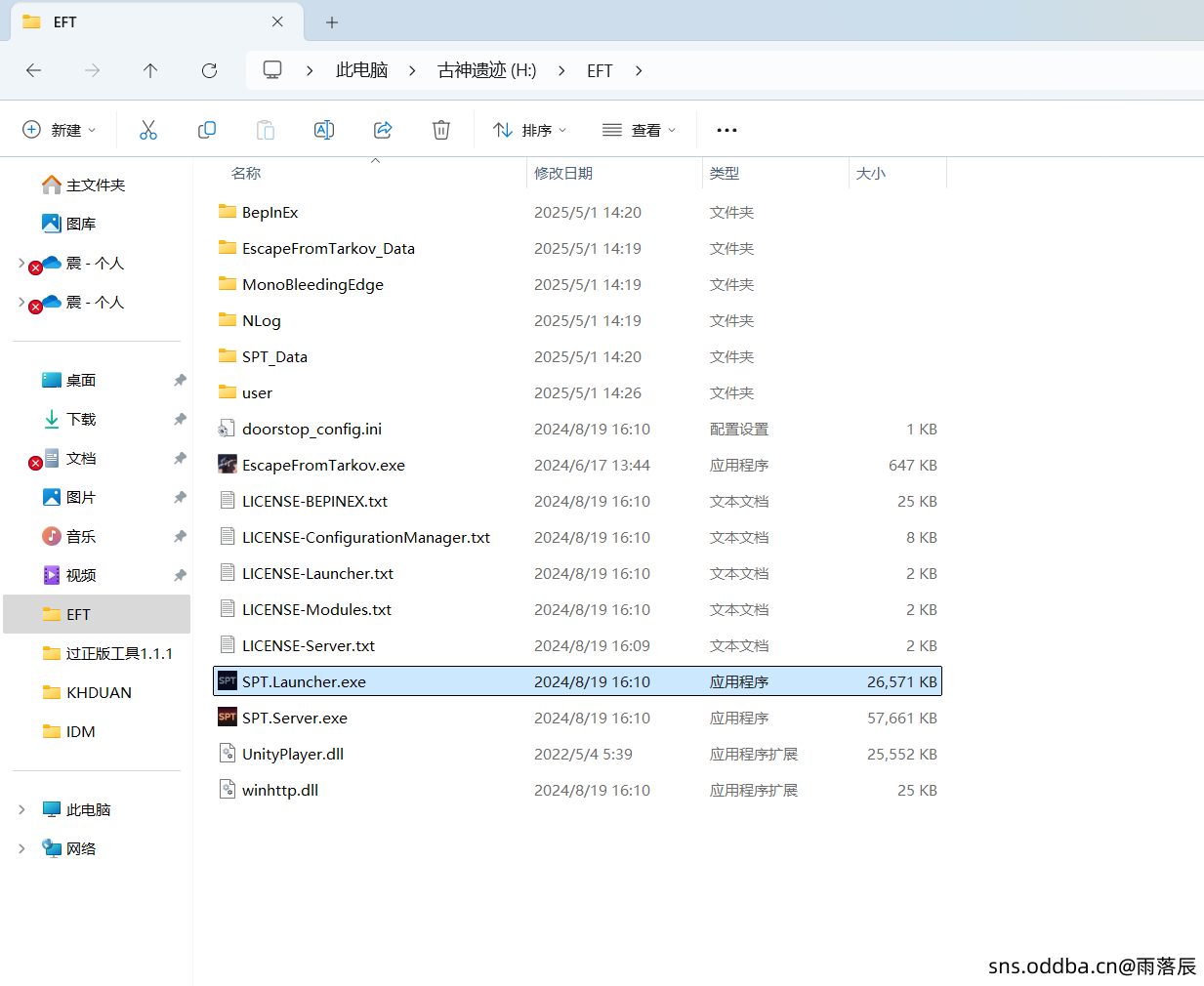Sort by 名称 column header

tap(369, 173)
